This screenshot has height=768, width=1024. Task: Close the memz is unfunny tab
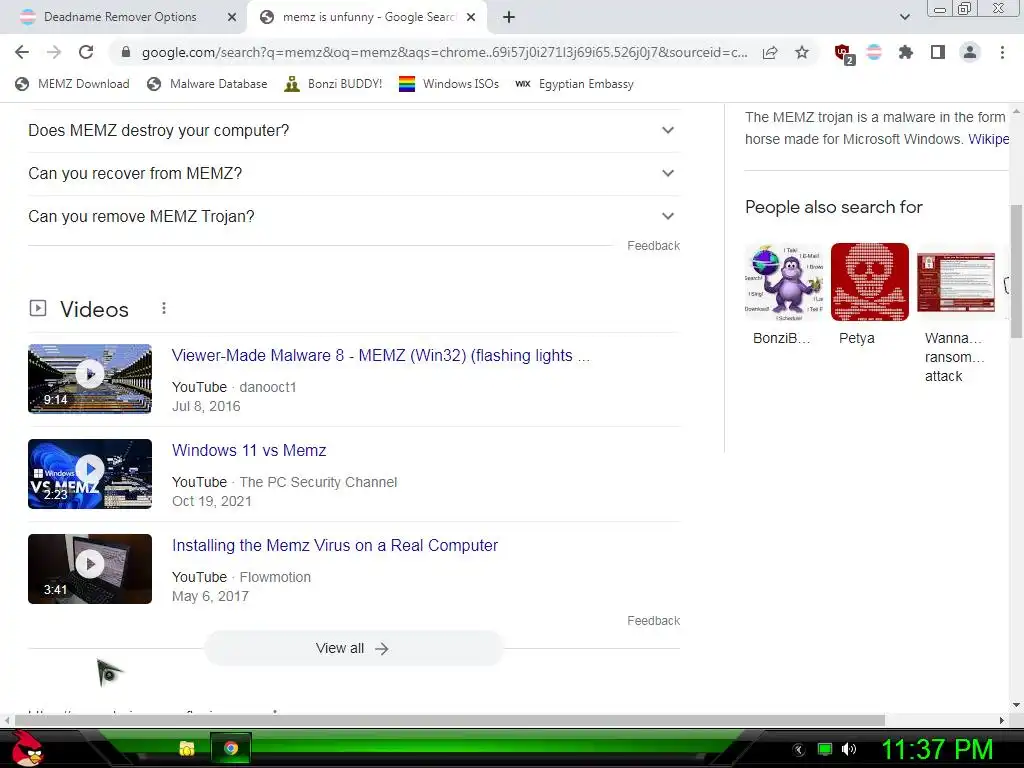point(471,17)
